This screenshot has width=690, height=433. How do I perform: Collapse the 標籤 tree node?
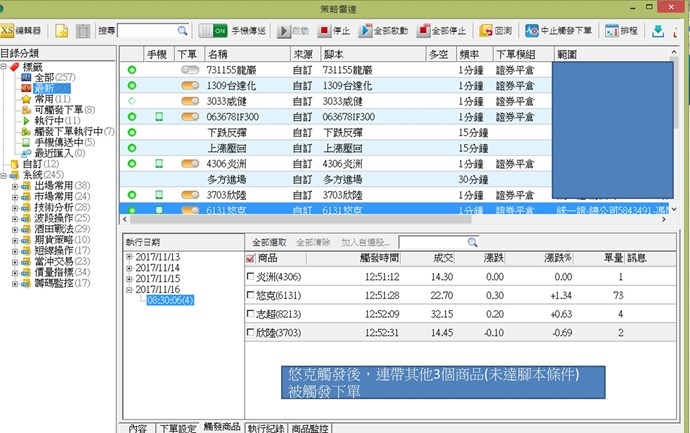(x=4, y=66)
